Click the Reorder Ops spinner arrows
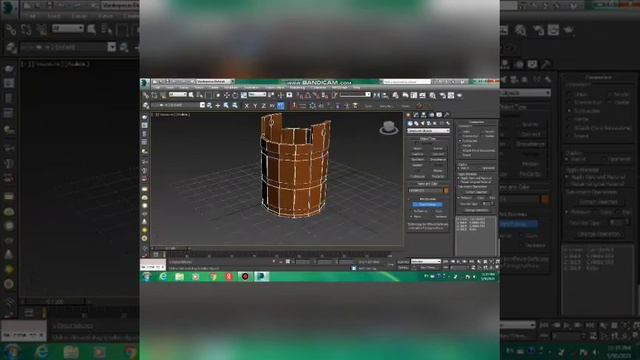 492,204
